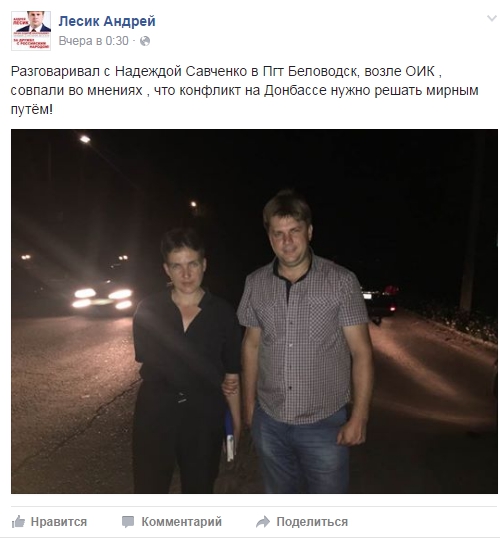
Task: Click the Комментарий label
Action: [182, 522]
